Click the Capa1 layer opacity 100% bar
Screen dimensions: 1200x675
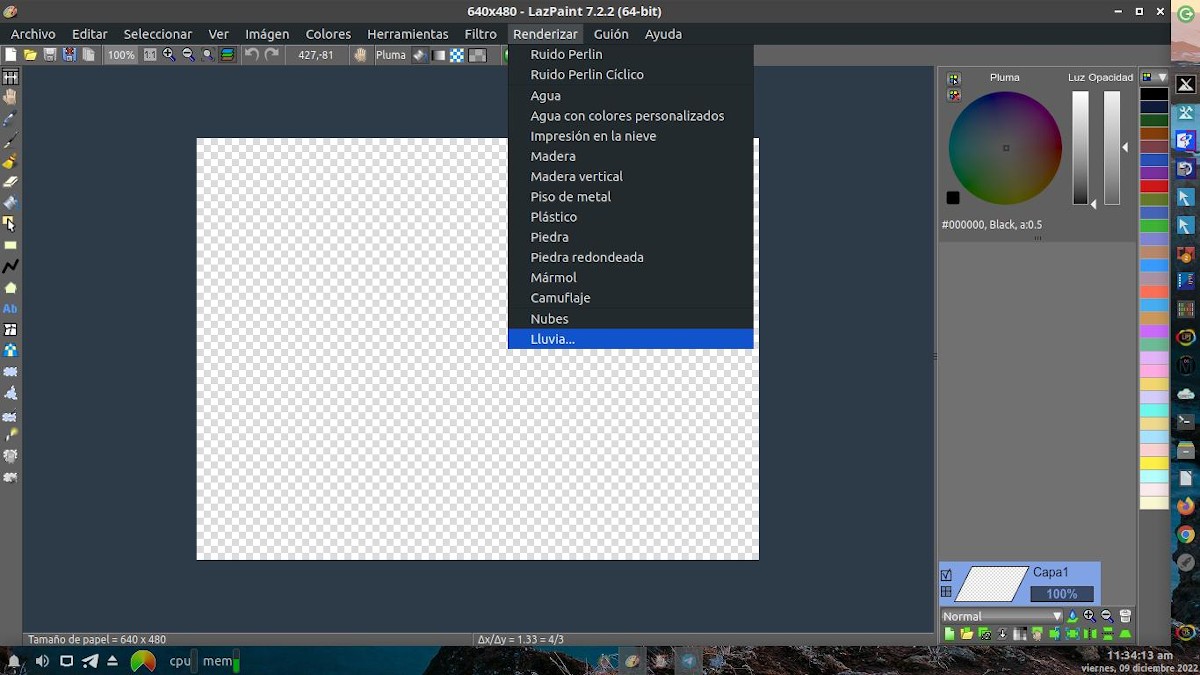click(1061, 594)
